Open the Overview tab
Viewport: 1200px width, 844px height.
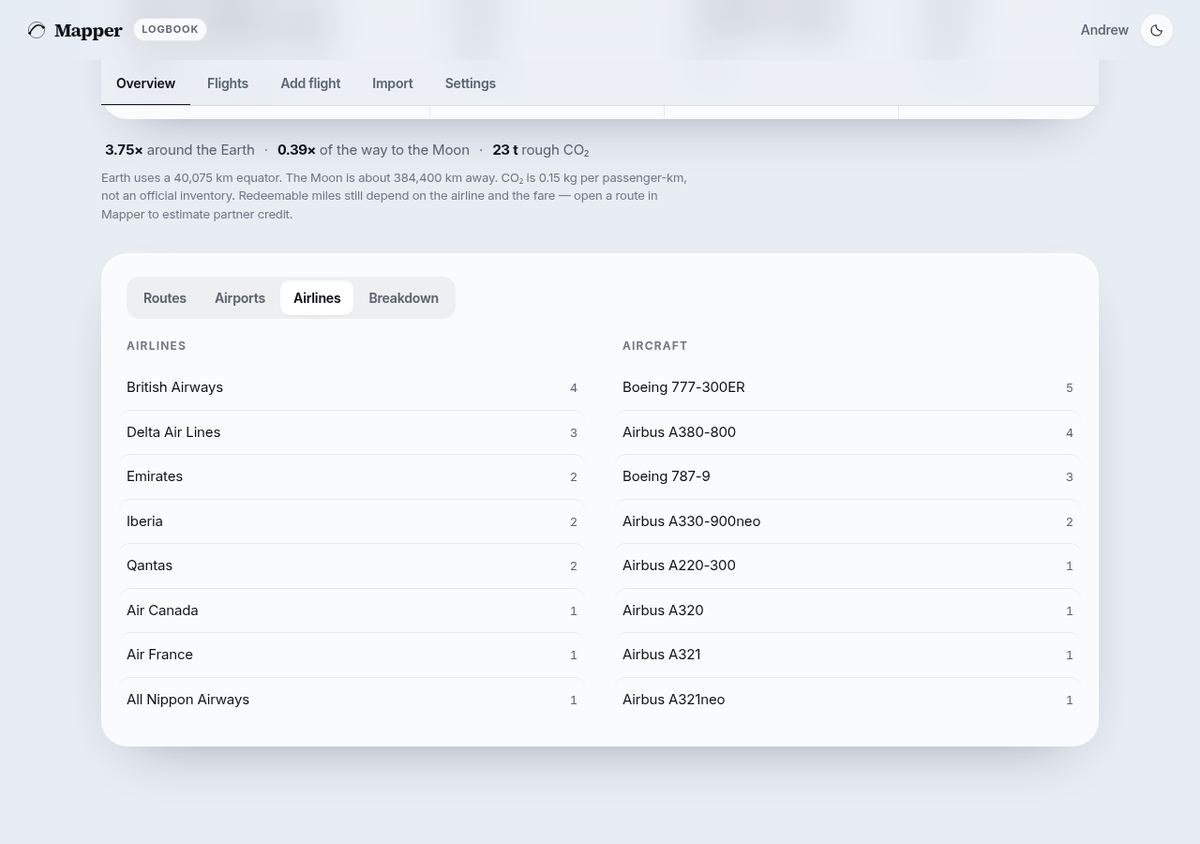pyautogui.click(x=146, y=83)
